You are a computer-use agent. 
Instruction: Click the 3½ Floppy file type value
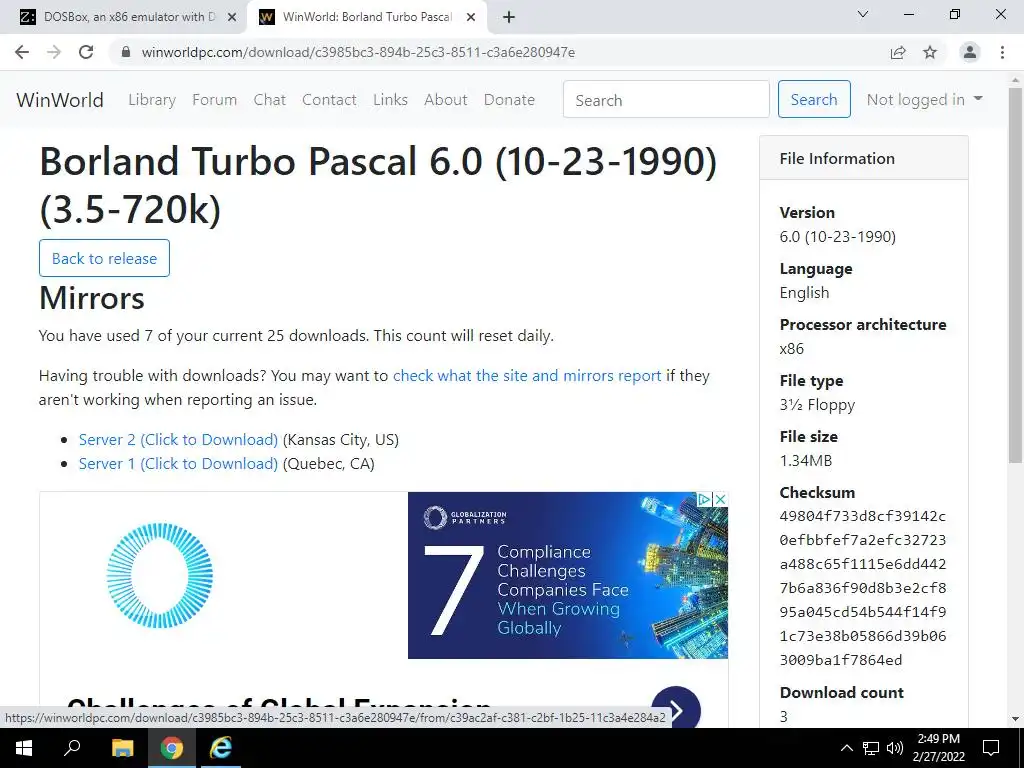[x=817, y=405]
